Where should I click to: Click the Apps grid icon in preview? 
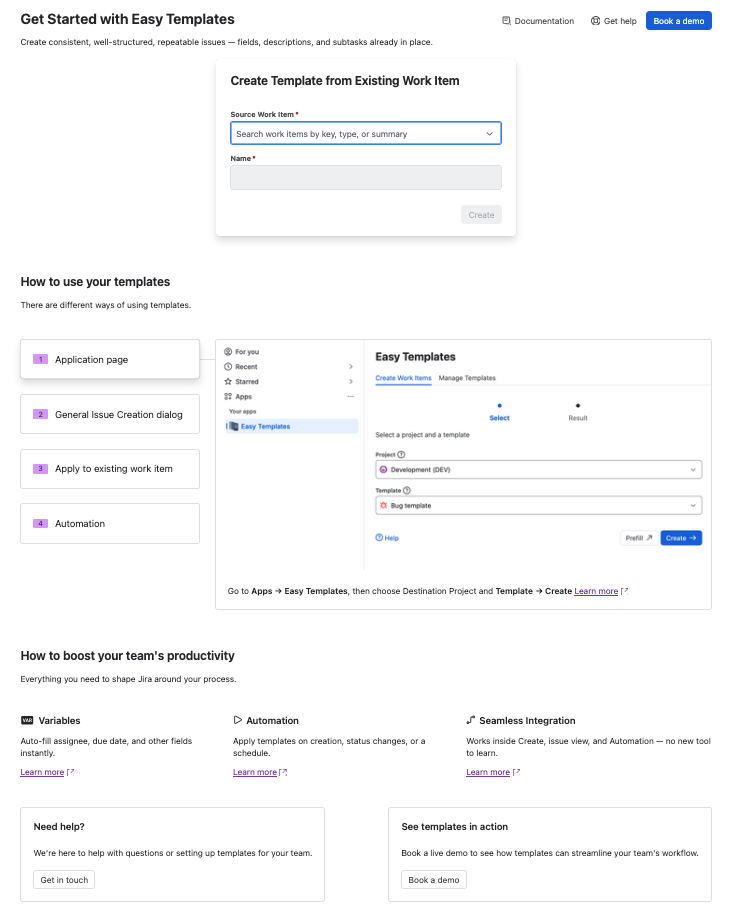pyautogui.click(x=228, y=396)
